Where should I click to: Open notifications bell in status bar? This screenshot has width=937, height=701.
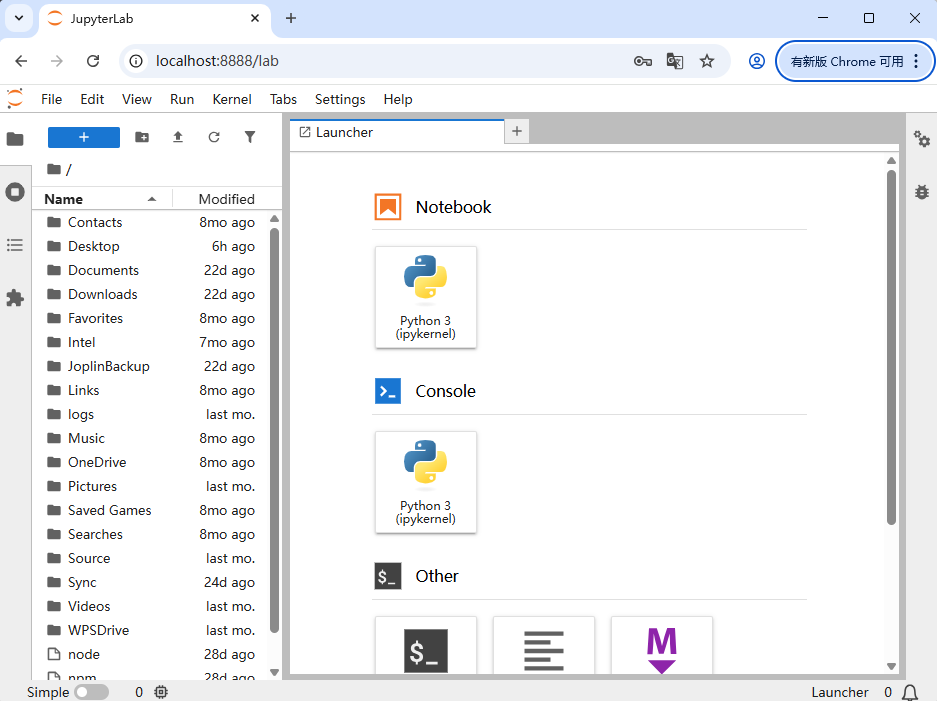pos(910,692)
